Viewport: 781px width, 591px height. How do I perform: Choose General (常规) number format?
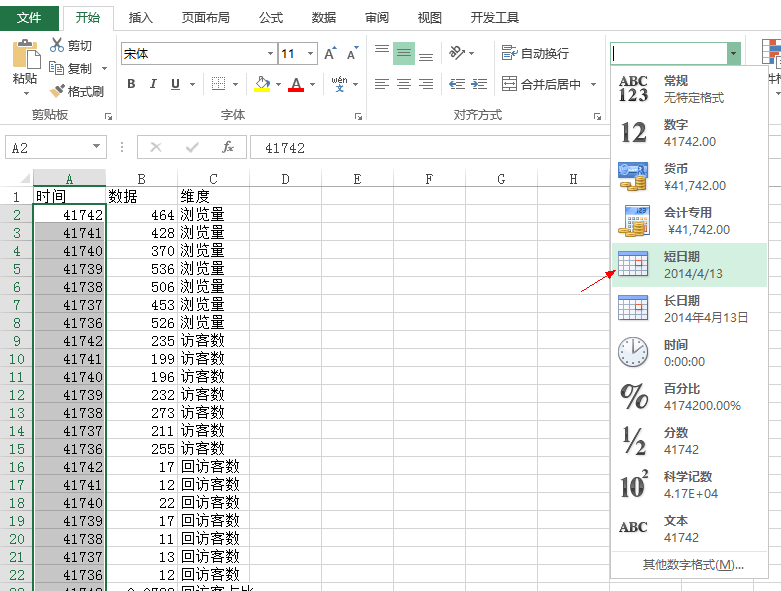coord(689,89)
